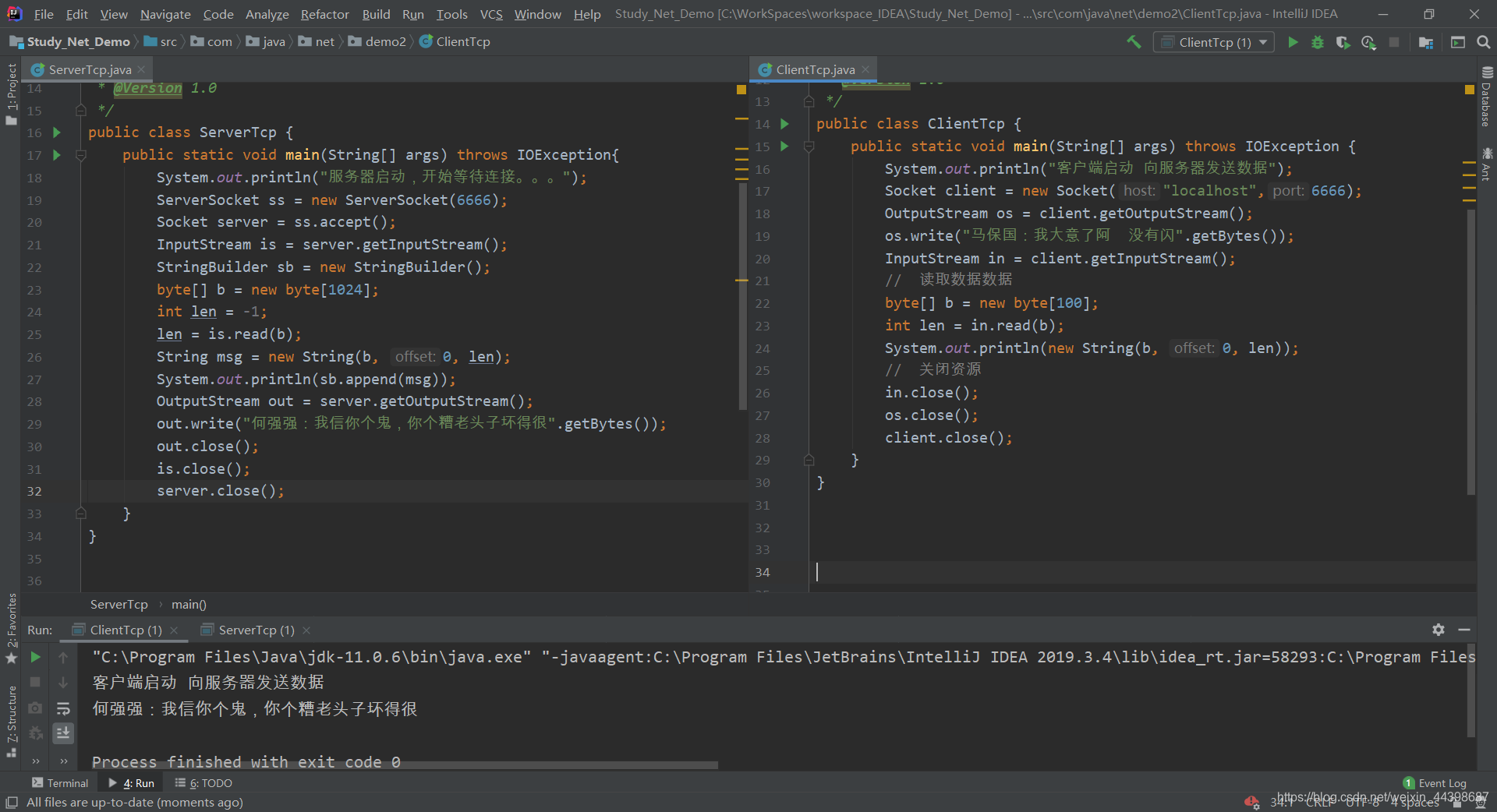
Task: Open the Project Structure dialog
Action: click(1426, 42)
